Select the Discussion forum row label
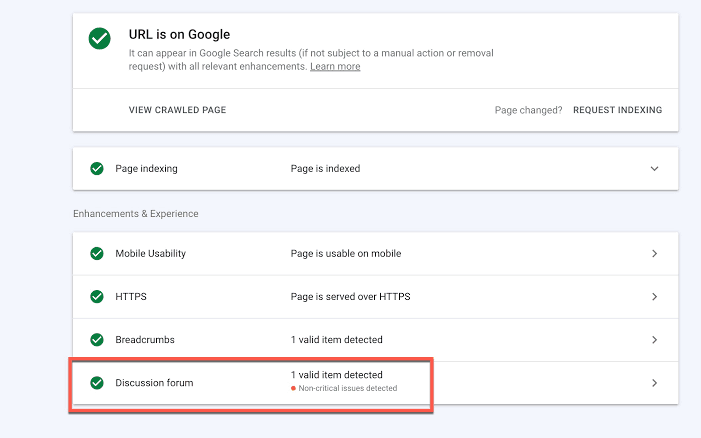The height and width of the screenshot is (438, 701). coord(154,383)
